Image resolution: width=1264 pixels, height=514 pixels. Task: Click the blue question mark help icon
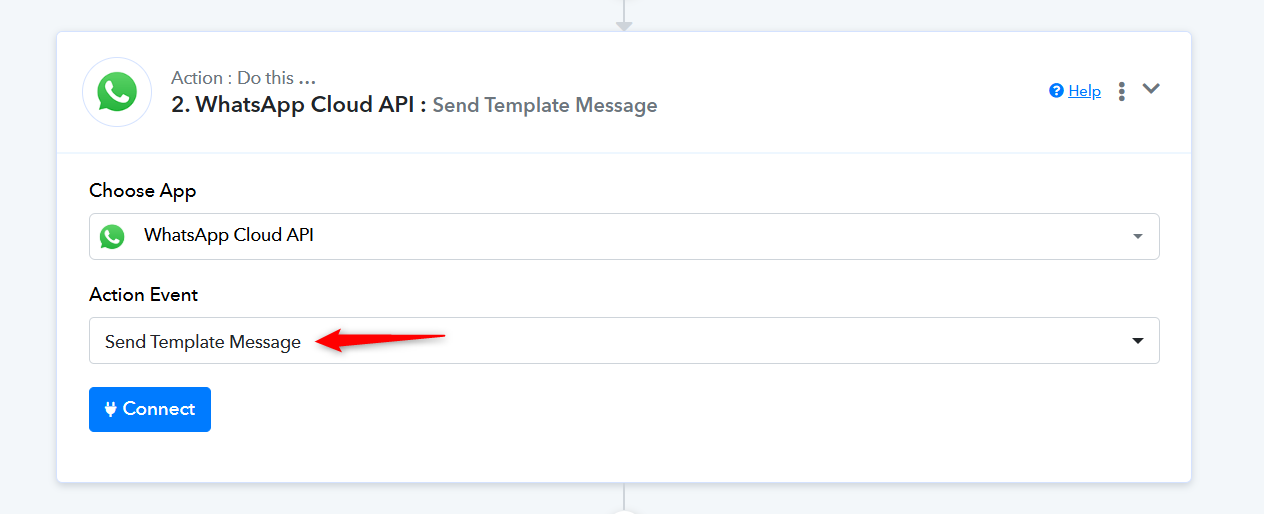tap(1056, 91)
